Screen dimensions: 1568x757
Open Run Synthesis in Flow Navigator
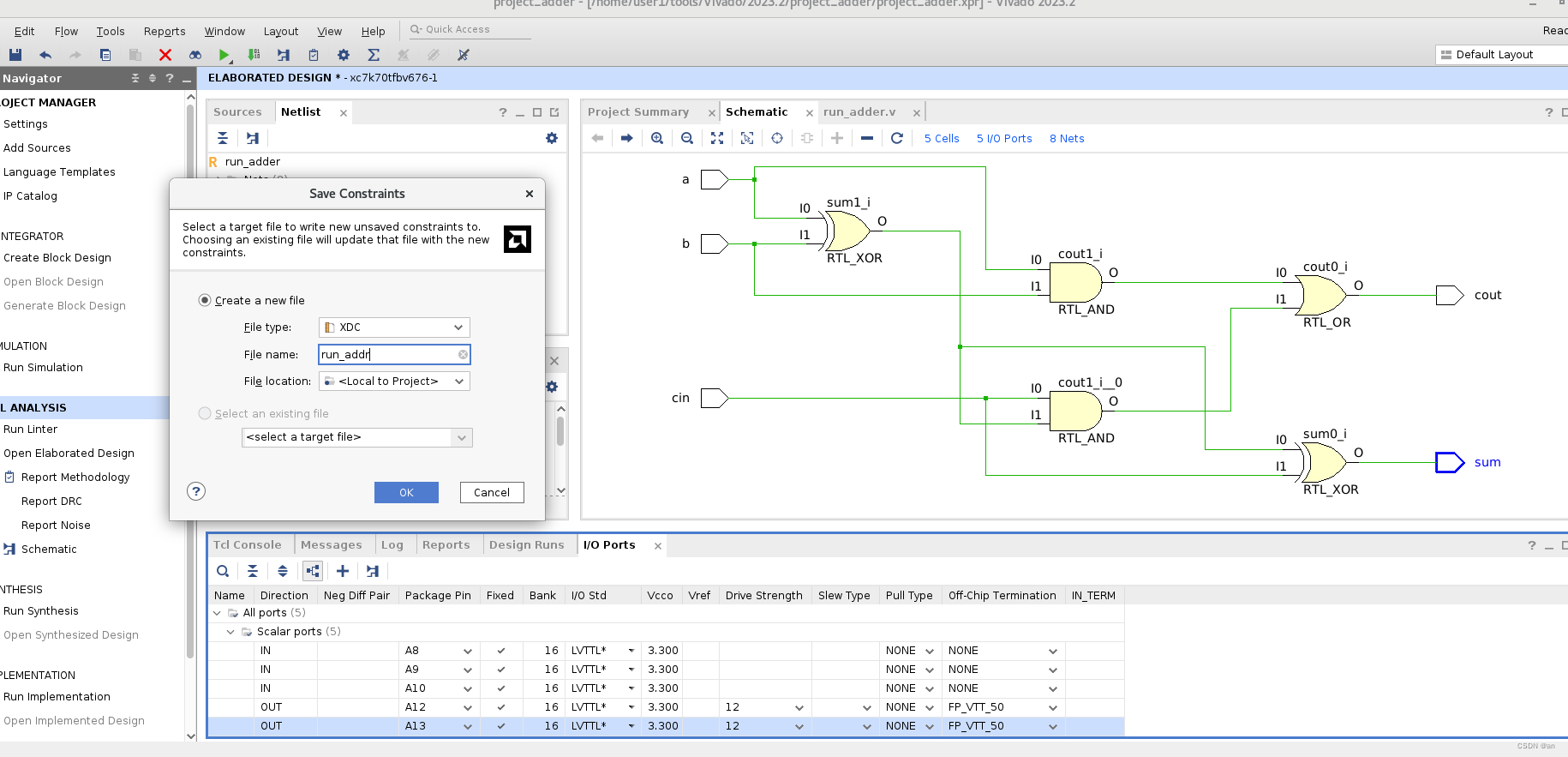pos(41,611)
